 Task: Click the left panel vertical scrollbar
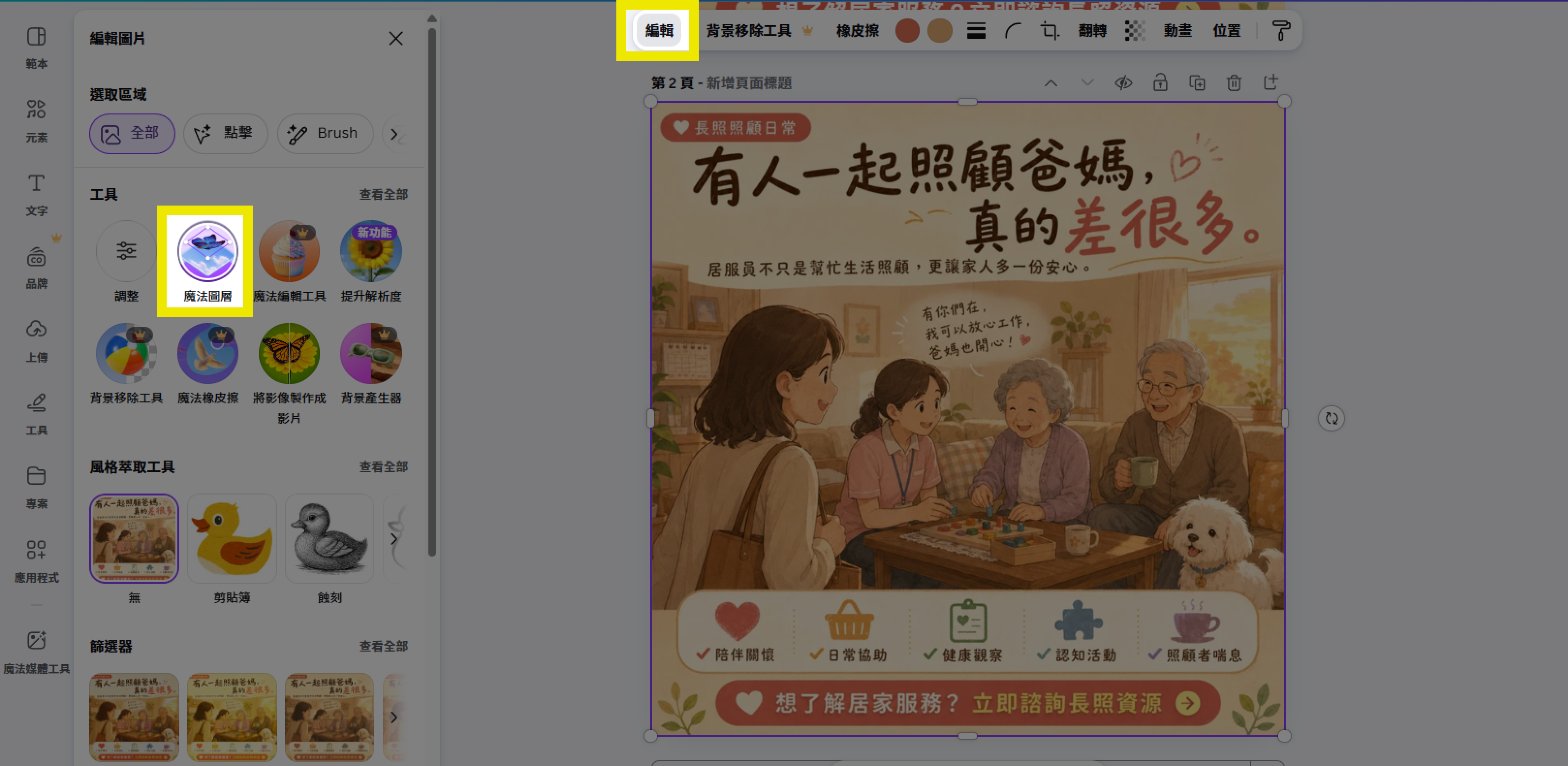coord(432,292)
